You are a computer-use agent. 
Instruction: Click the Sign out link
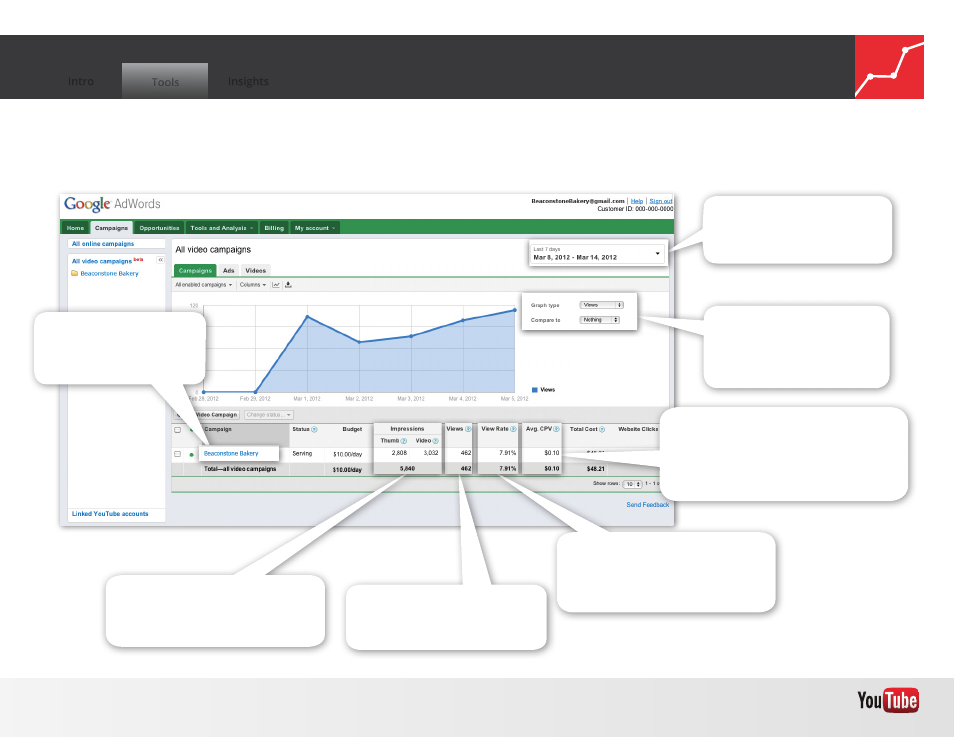click(x=661, y=201)
